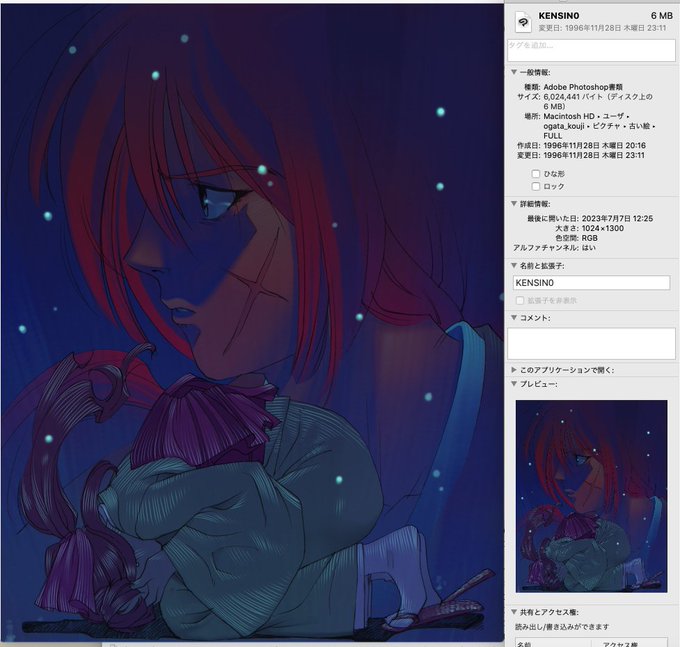Click the 最後に開いた日 2023年7月7日 value
Viewport: 680px width, 647px height.
[x=617, y=219]
